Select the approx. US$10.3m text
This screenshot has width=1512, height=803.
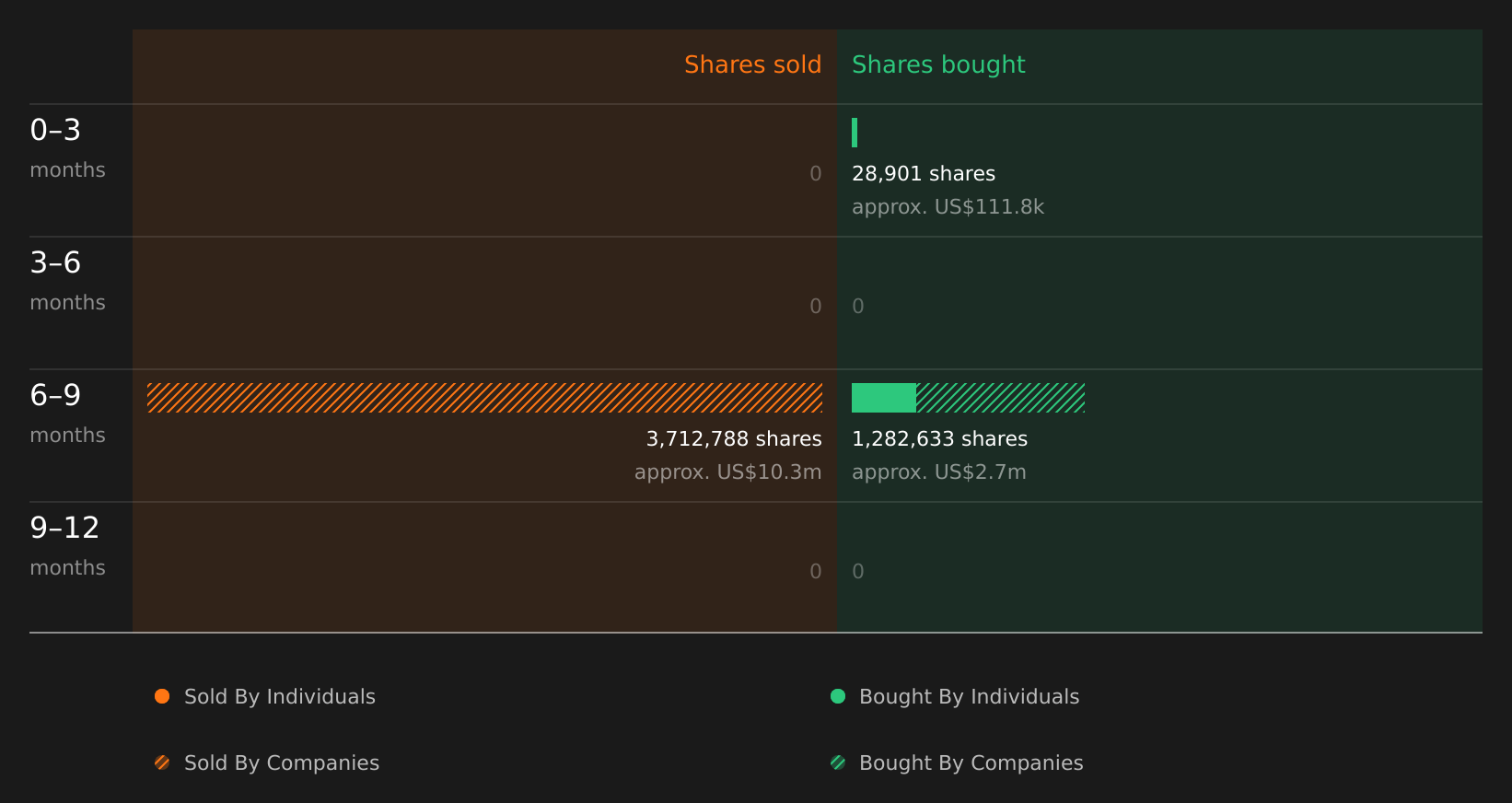pyautogui.click(x=727, y=472)
